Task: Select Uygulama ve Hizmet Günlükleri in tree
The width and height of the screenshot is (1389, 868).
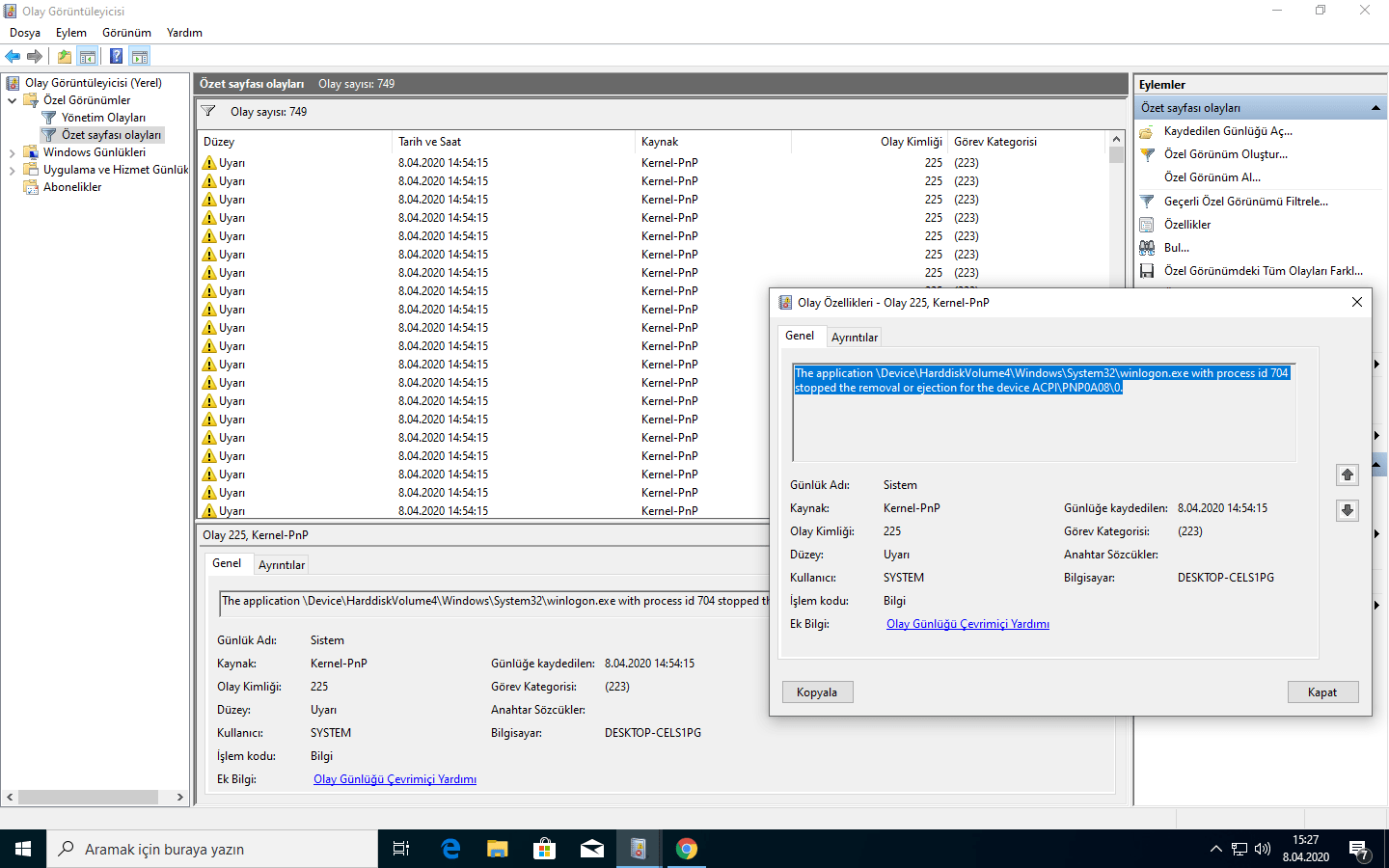Action: [x=116, y=170]
